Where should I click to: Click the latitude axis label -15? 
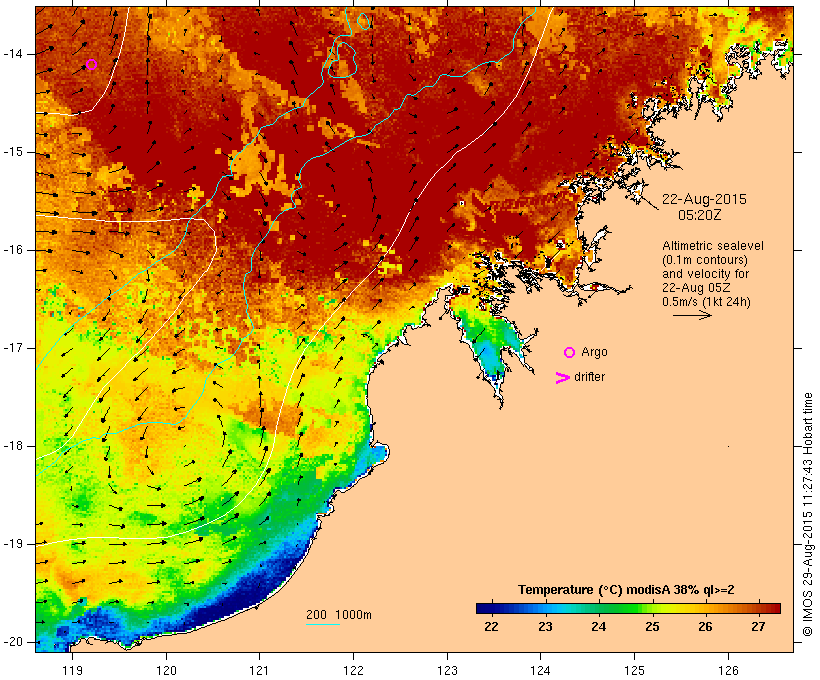point(12,152)
